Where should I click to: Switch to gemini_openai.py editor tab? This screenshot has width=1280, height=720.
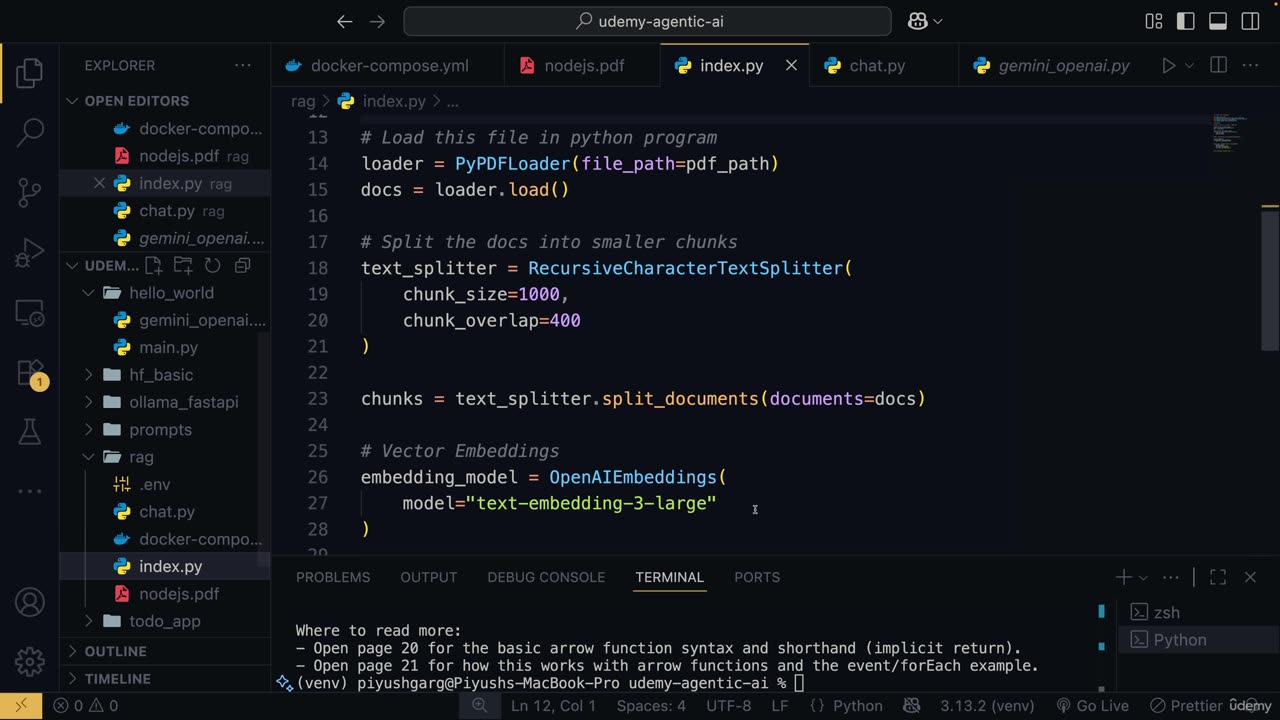click(x=1050, y=65)
